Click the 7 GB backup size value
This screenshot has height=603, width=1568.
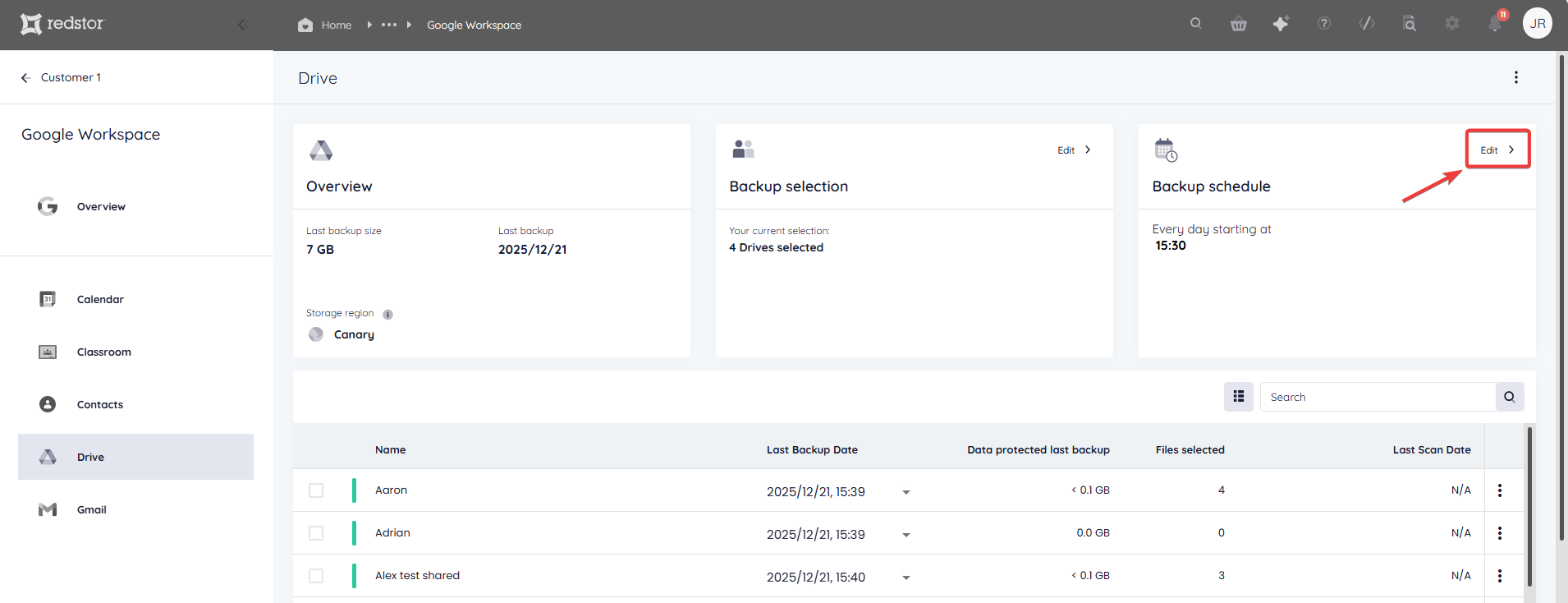point(320,250)
